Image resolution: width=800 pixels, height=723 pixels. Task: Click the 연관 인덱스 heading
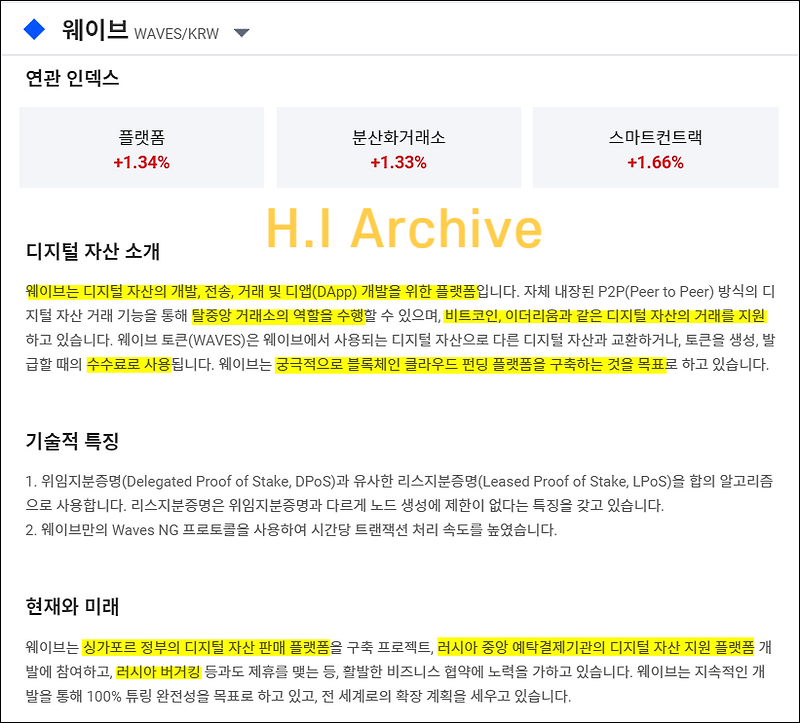tap(72, 78)
